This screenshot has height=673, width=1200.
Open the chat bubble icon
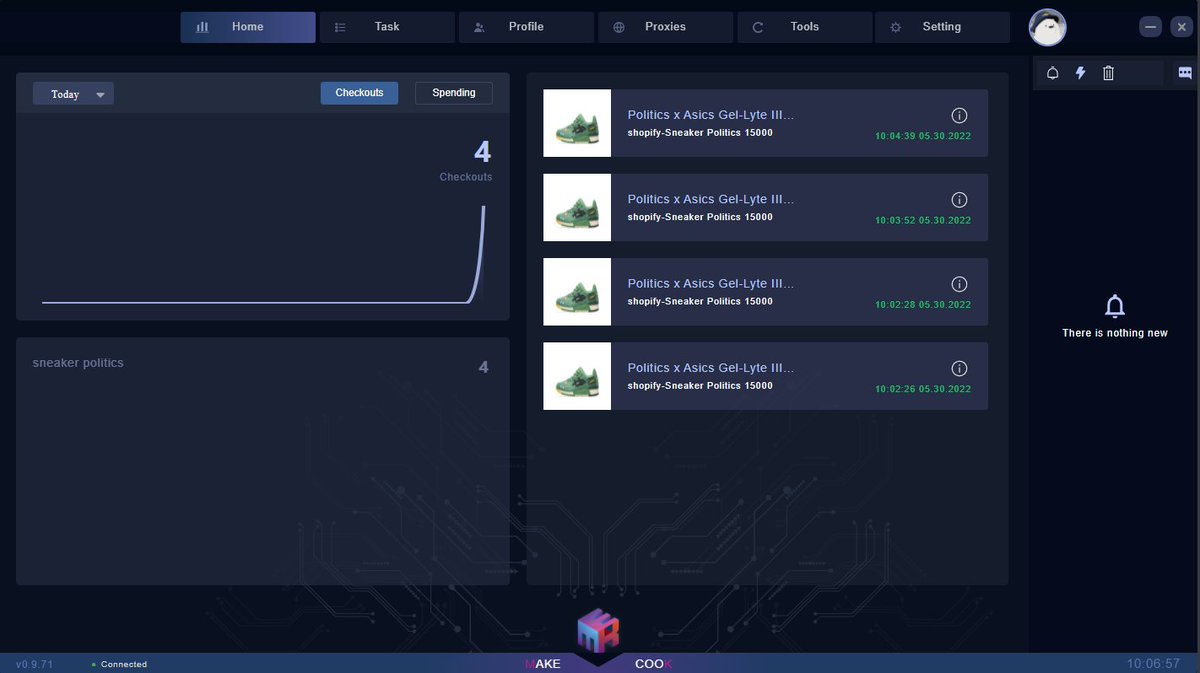1185,73
